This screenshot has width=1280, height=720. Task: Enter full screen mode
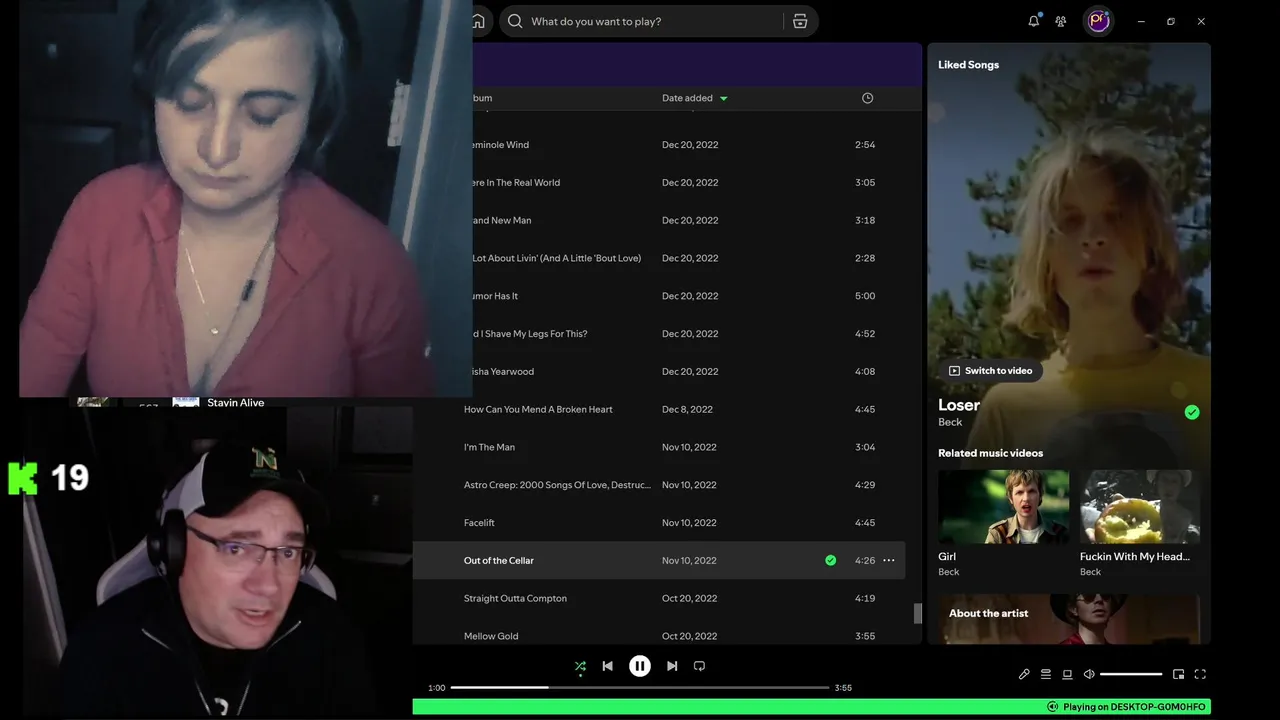(1200, 674)
